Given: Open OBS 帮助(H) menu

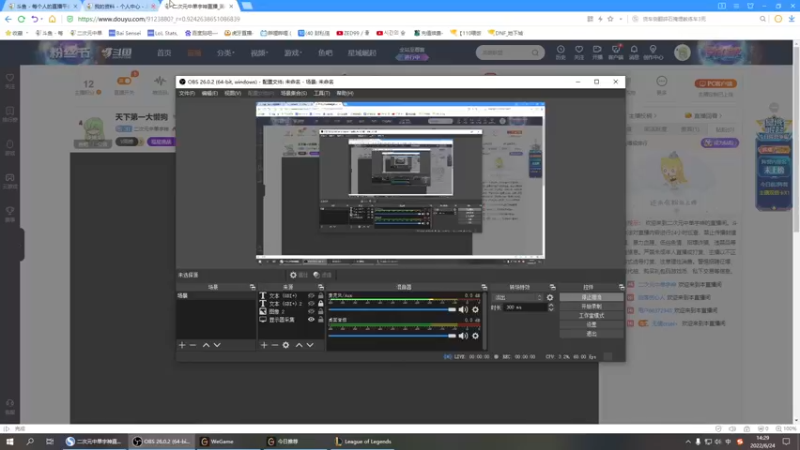Looking at the screenshot, I should (345, 93).
